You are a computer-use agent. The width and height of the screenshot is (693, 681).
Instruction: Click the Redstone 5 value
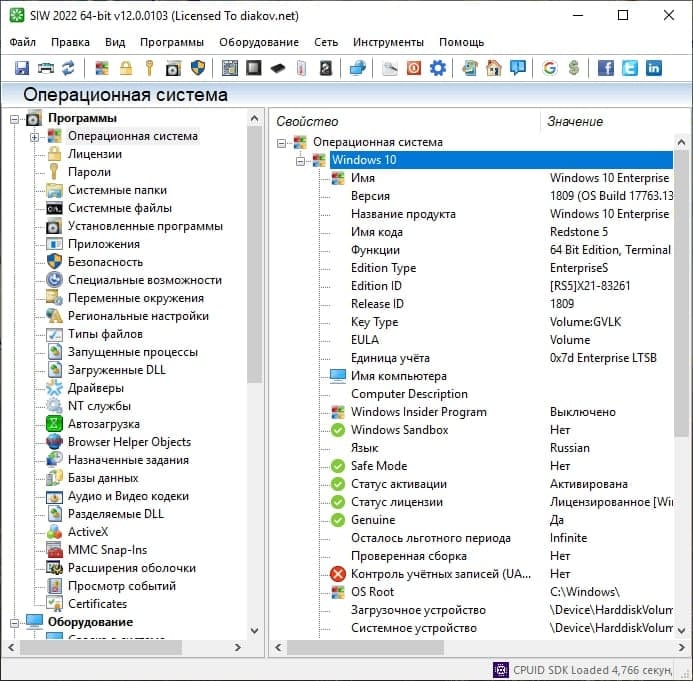(x=579, y=232)
